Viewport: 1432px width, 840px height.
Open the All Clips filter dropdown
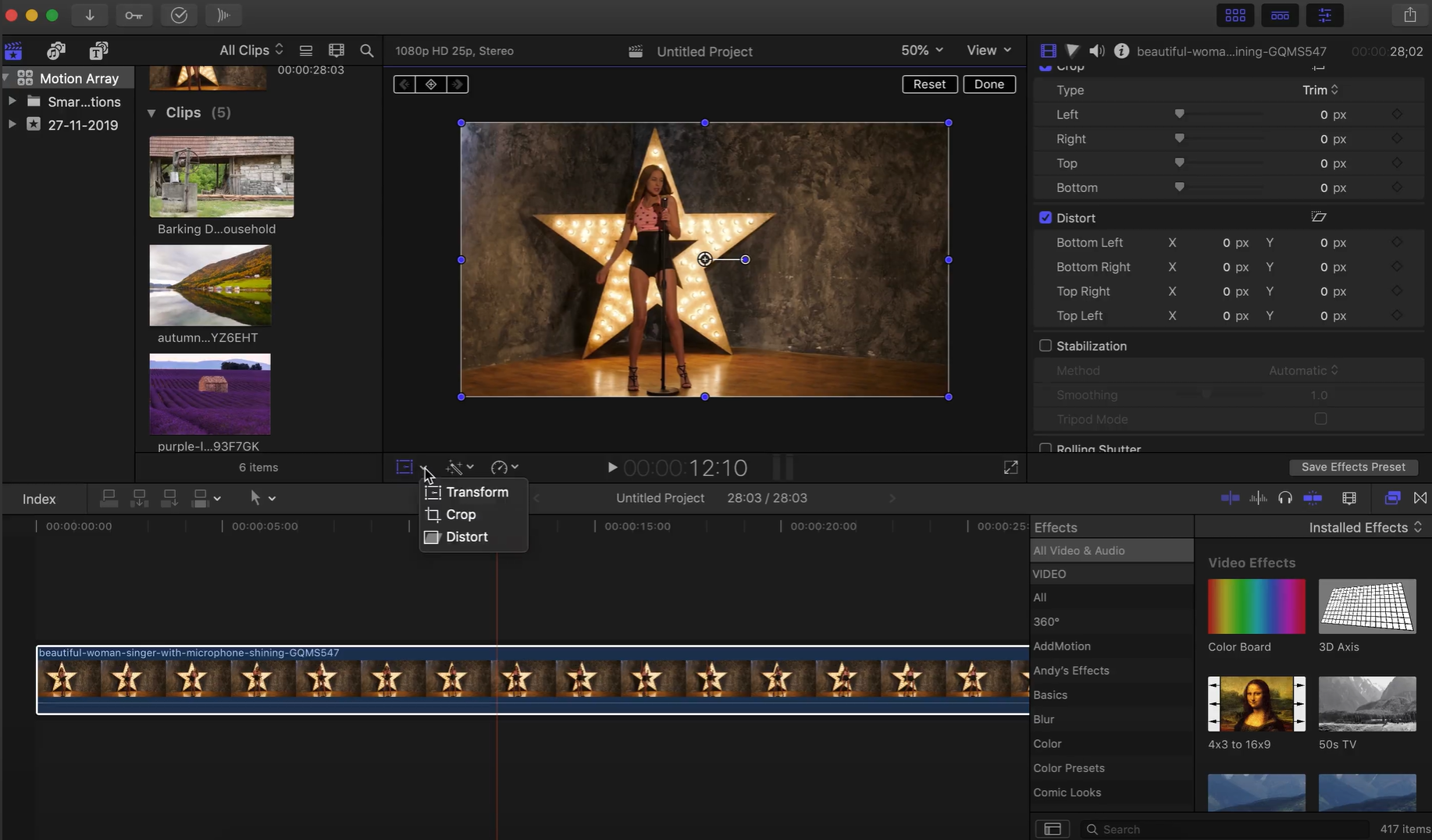tap(248, 50)
